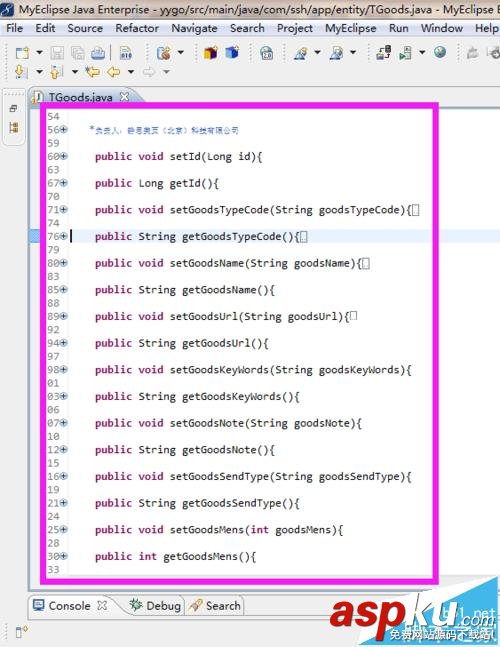Click folded-code box after setGoodsUrl line
The image size is (500, 647).
click(353, 316)
